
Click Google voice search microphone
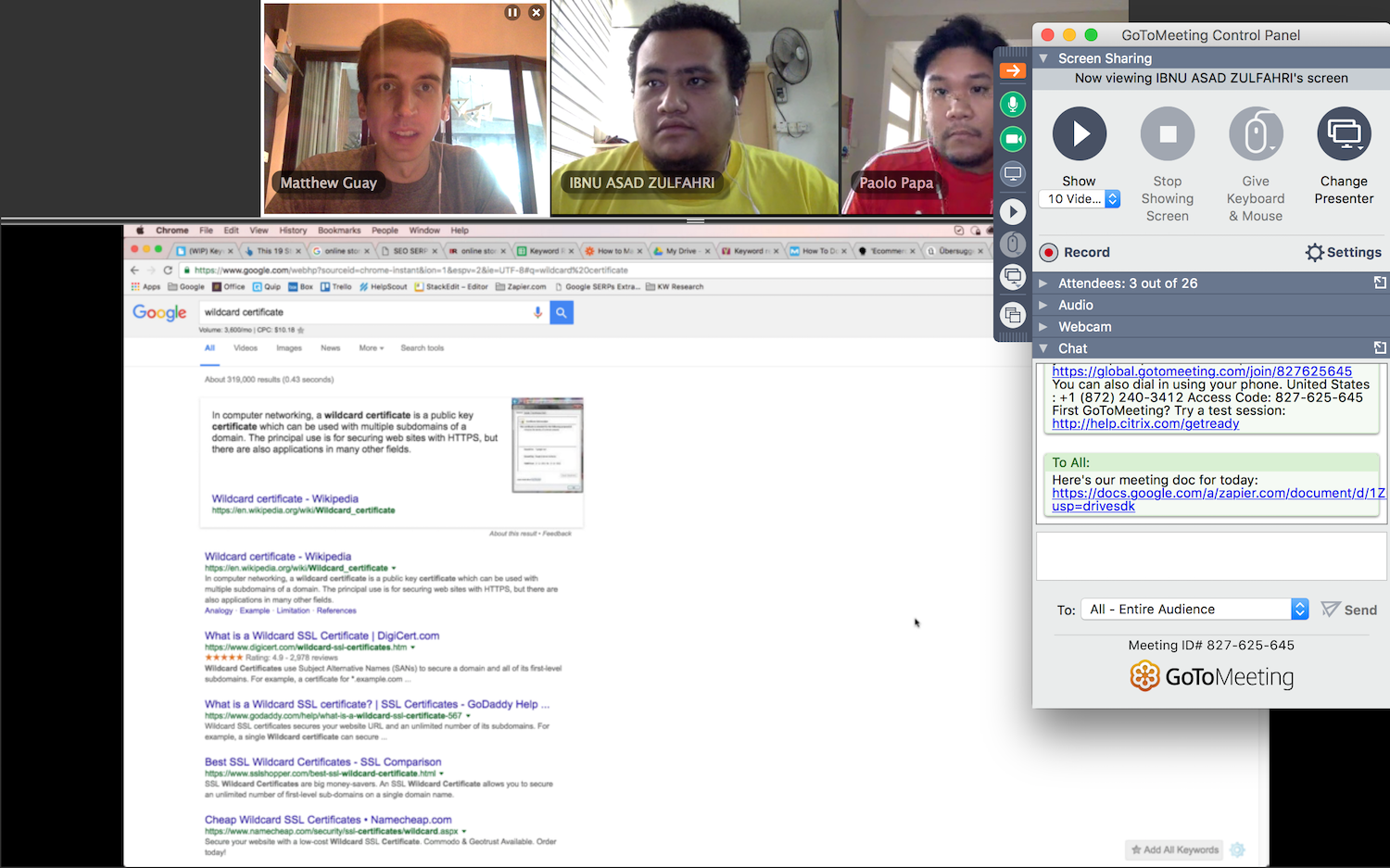[537, 312]
